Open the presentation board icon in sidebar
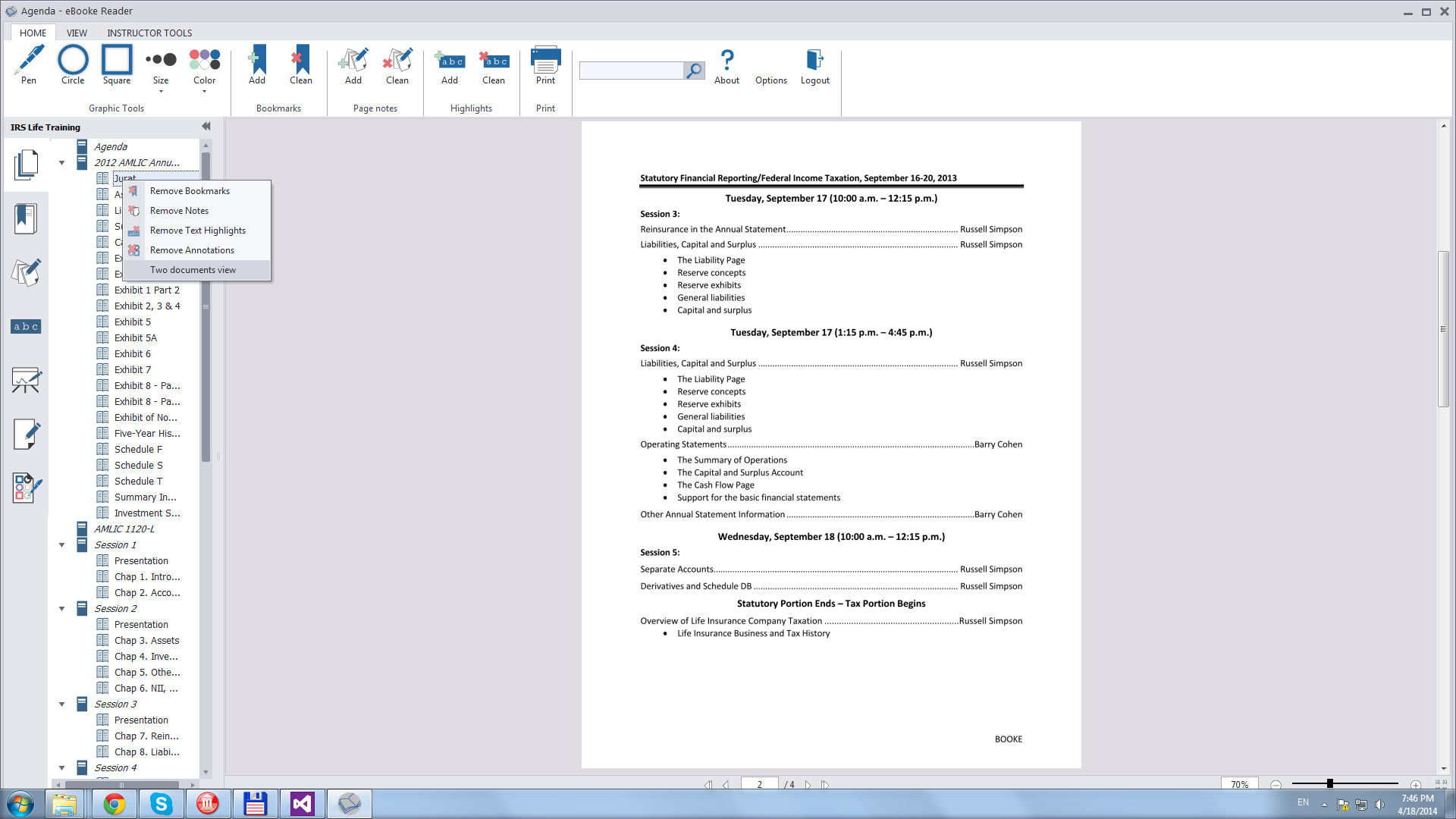The image size is (1456, 819). tap(26, 380)
